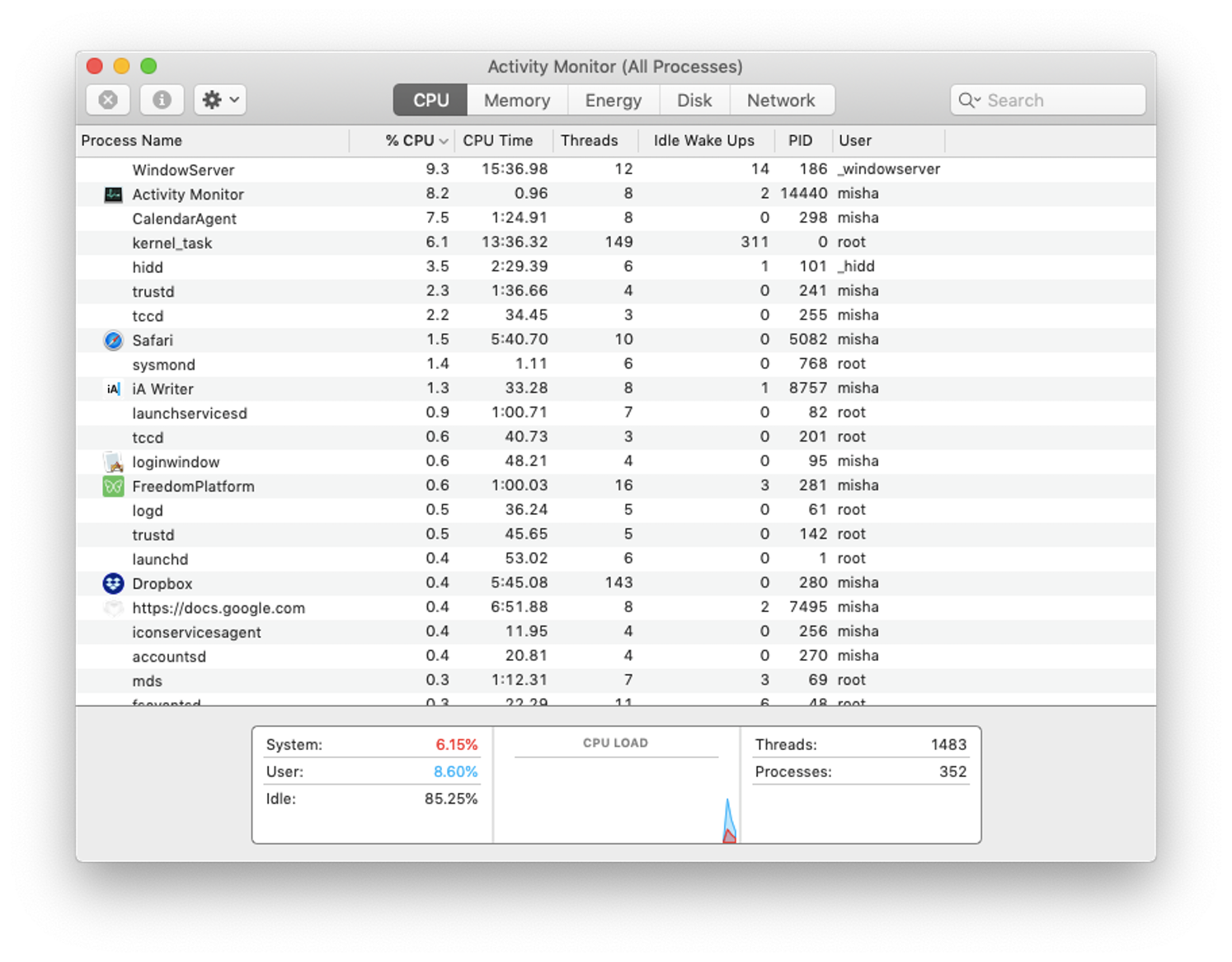Sort by User column header
Screen dimensions: 1232x962
(x=888, y=140)
